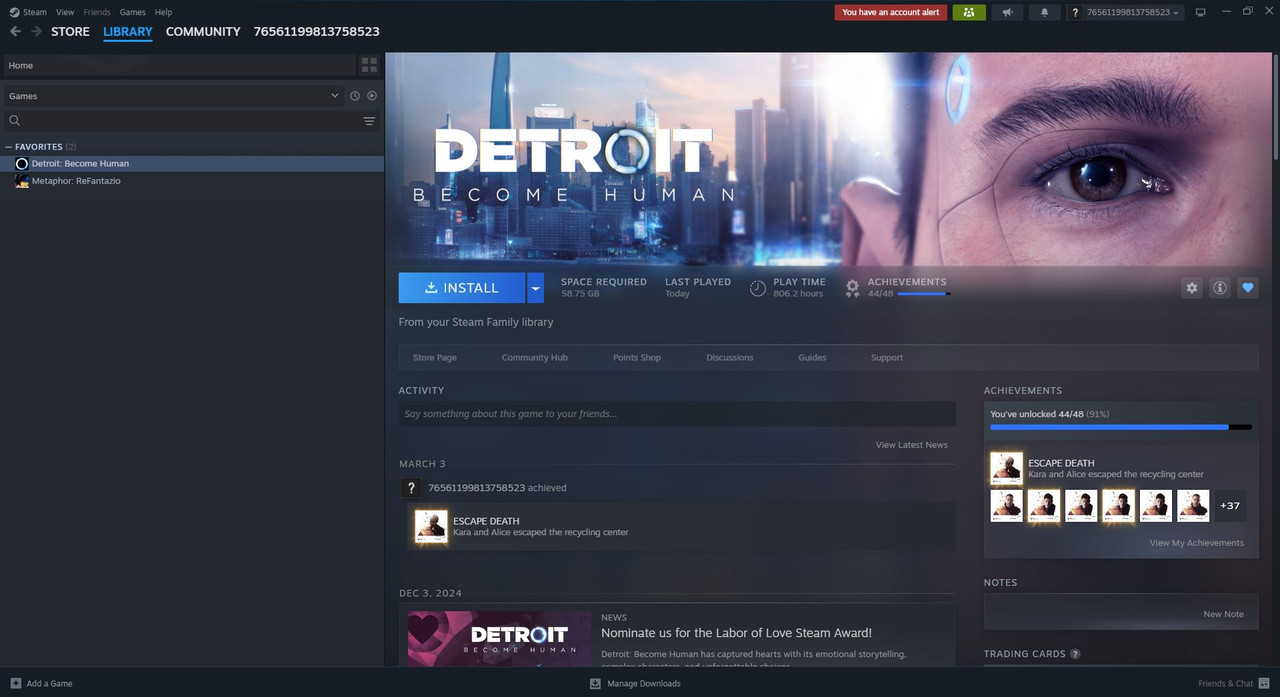Click the green Steam Family icon
The height and width of the screenshot is (697, 1280).
click(x=969, y=12)
